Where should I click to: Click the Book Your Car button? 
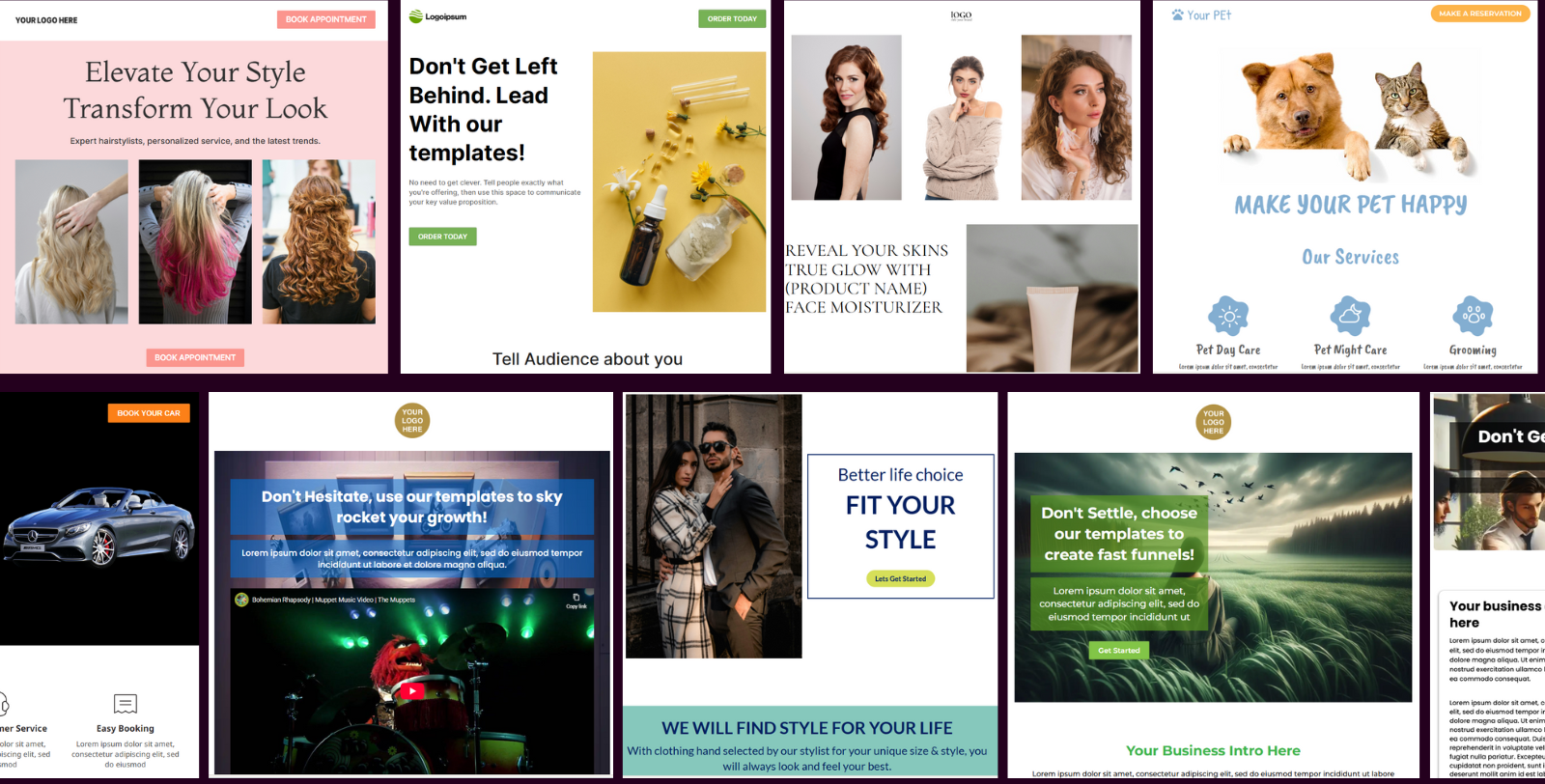pyautogui.click(x=149, y=413)
